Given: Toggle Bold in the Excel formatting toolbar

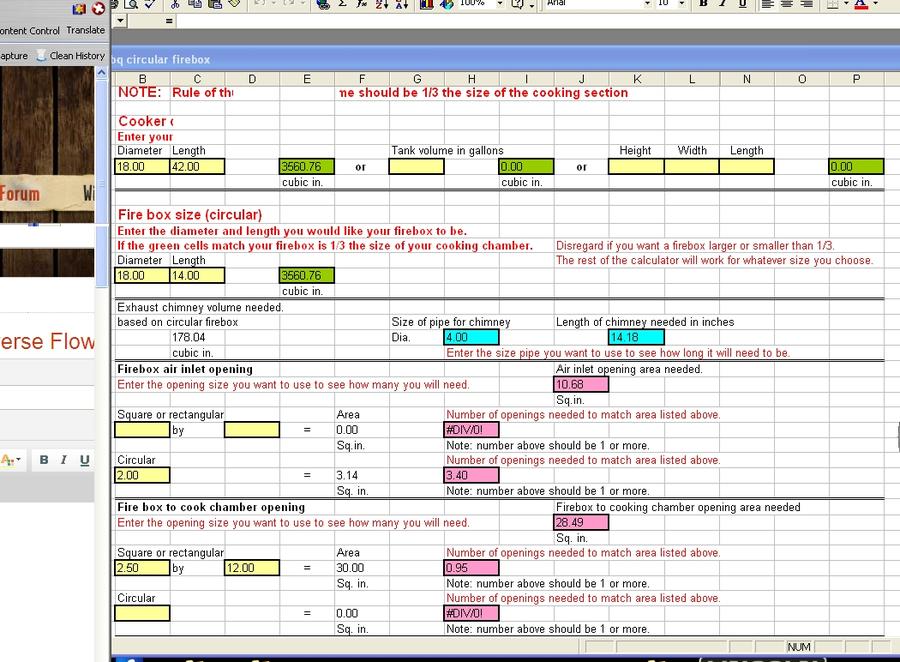Looking at the screenshot, I should [x=703, y=4].
